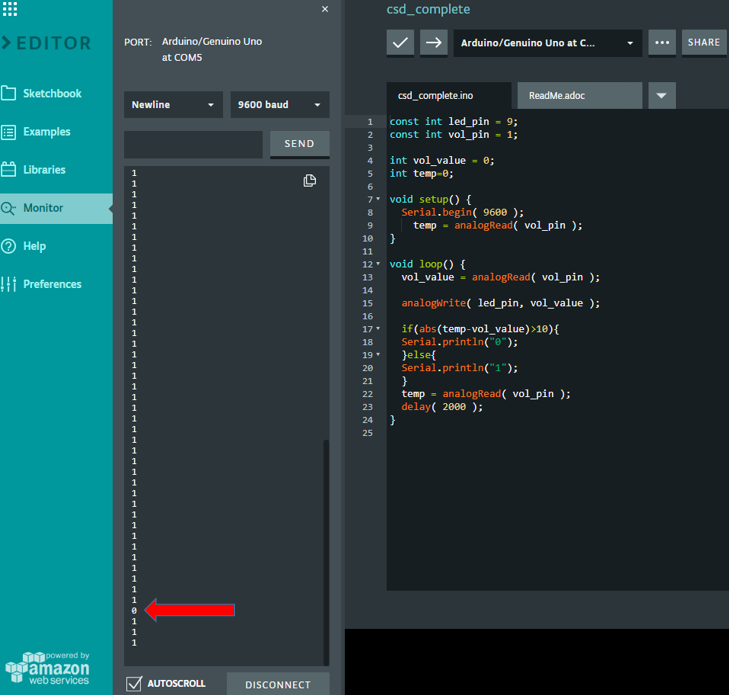
Task: Click the Sketchbook folder icon
Action: pyautogui.click(x=8, y=93)
